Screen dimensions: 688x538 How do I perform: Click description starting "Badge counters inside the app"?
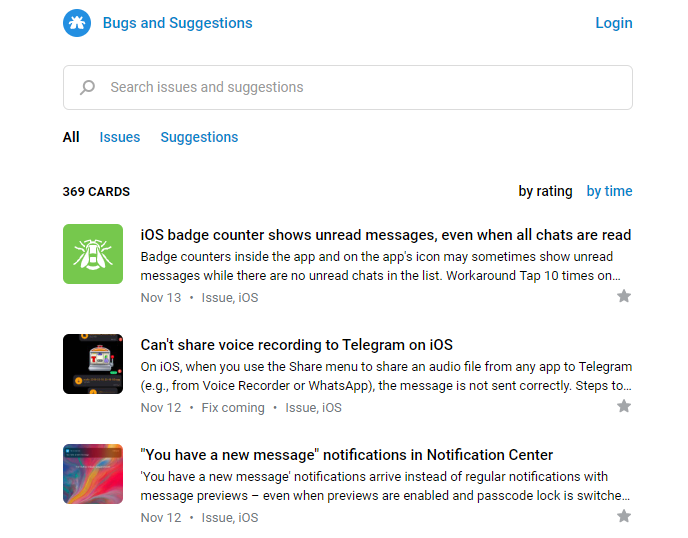(380, 266)
